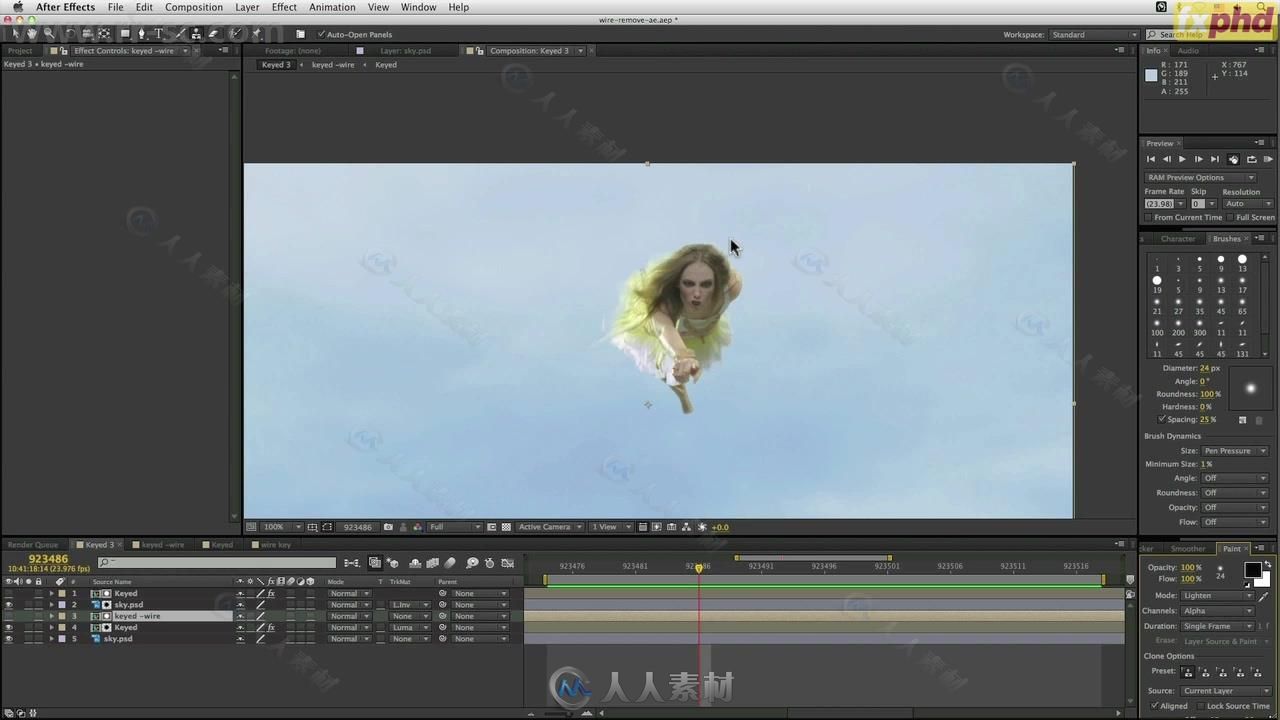Select the Eraser tool

click(213, 34)
